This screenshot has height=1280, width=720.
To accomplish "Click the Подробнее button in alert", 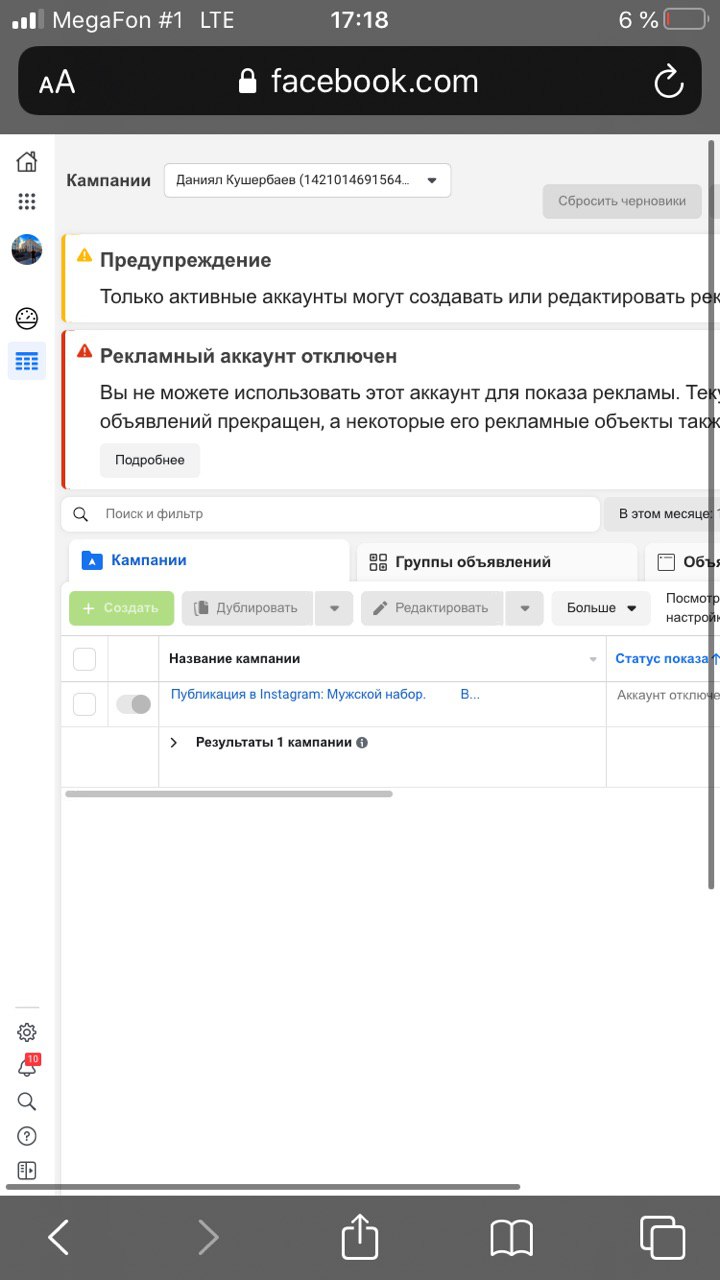I will coord(150,460).
